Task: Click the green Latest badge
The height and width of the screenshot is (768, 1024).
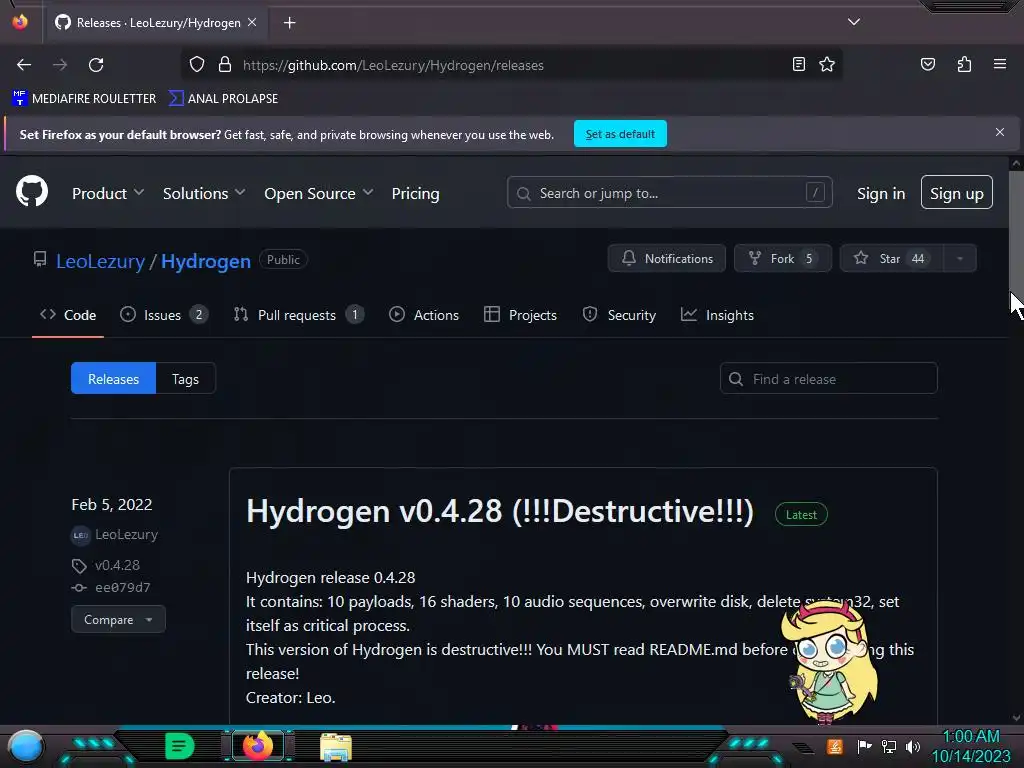Action: coord(801,515)
